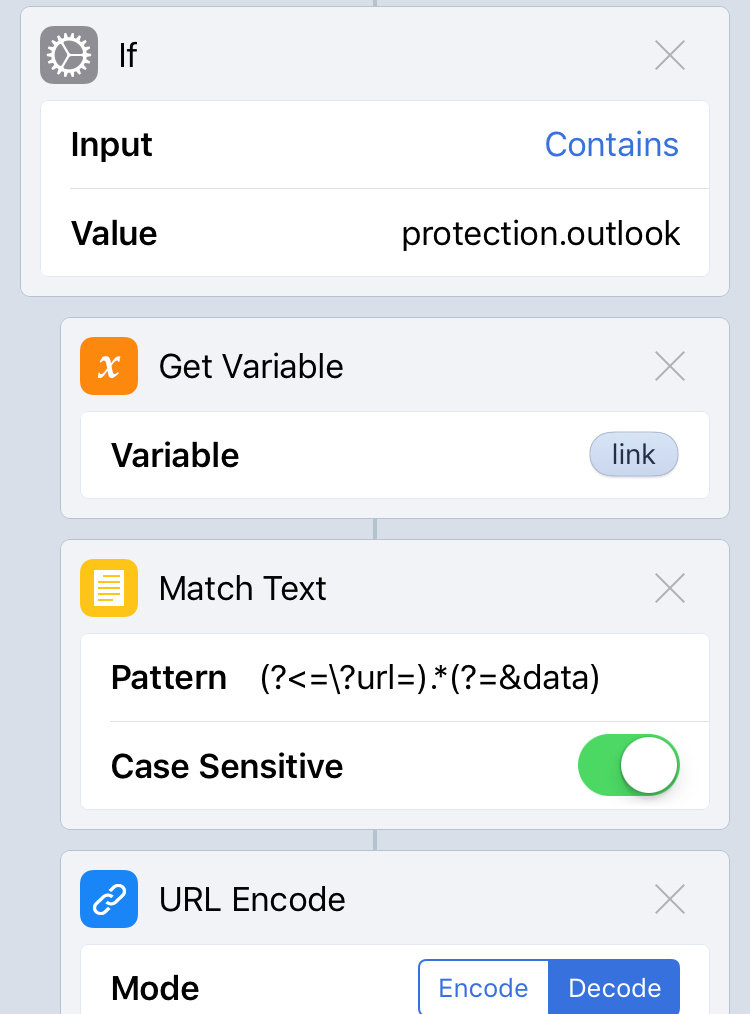750x1014 pixels.
Task: Tap the Match Text action title
Action: pyautogui.click(x=242, y=588)
